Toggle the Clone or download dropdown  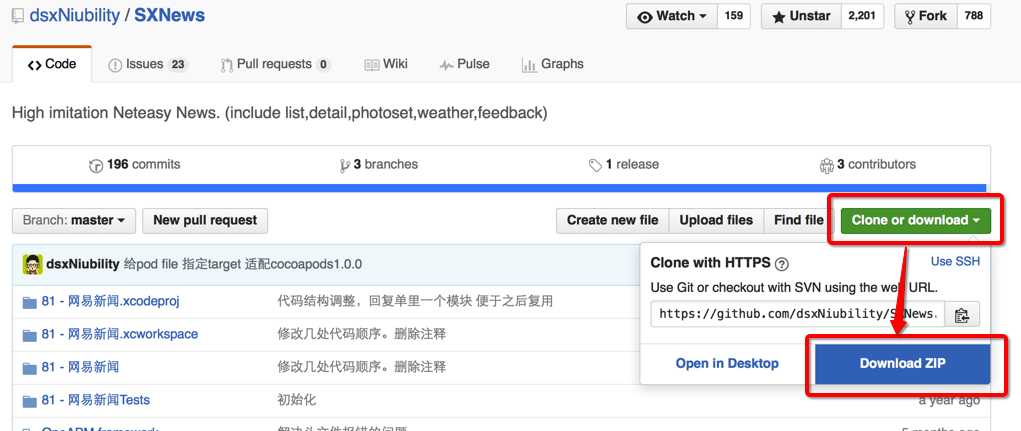[x=916, y=221]
